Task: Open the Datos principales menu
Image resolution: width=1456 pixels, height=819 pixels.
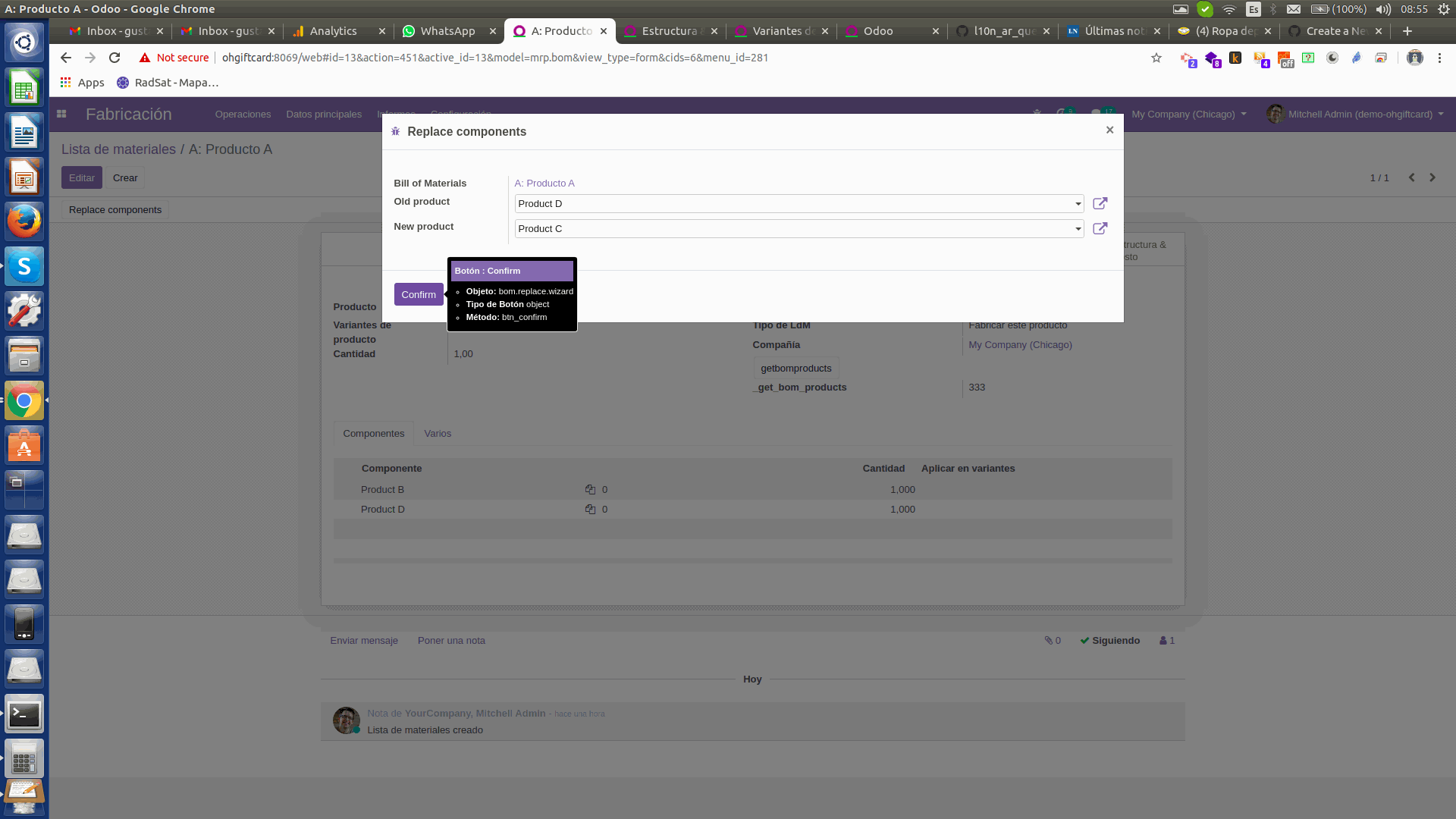Action: (x=324, y=115)
